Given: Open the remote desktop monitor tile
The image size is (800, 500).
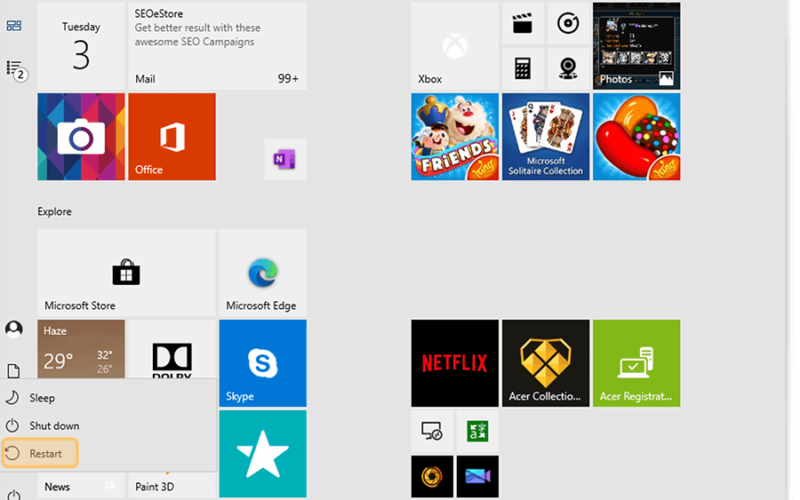Looking at the screenshot, I should click(x=432, y=432).
